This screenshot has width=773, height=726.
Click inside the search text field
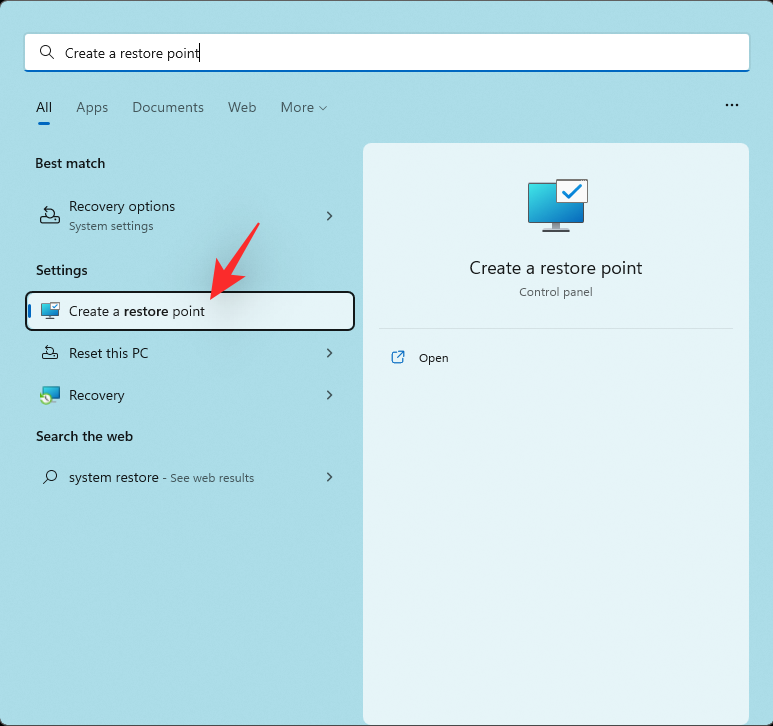(400, 53)
